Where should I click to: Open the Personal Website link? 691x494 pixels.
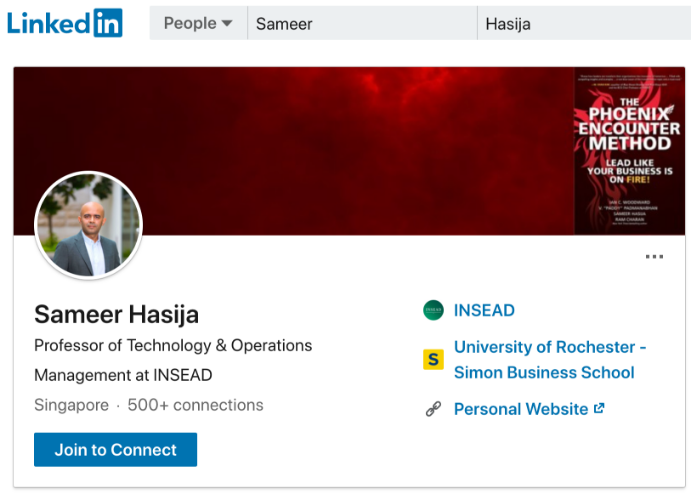520,409
